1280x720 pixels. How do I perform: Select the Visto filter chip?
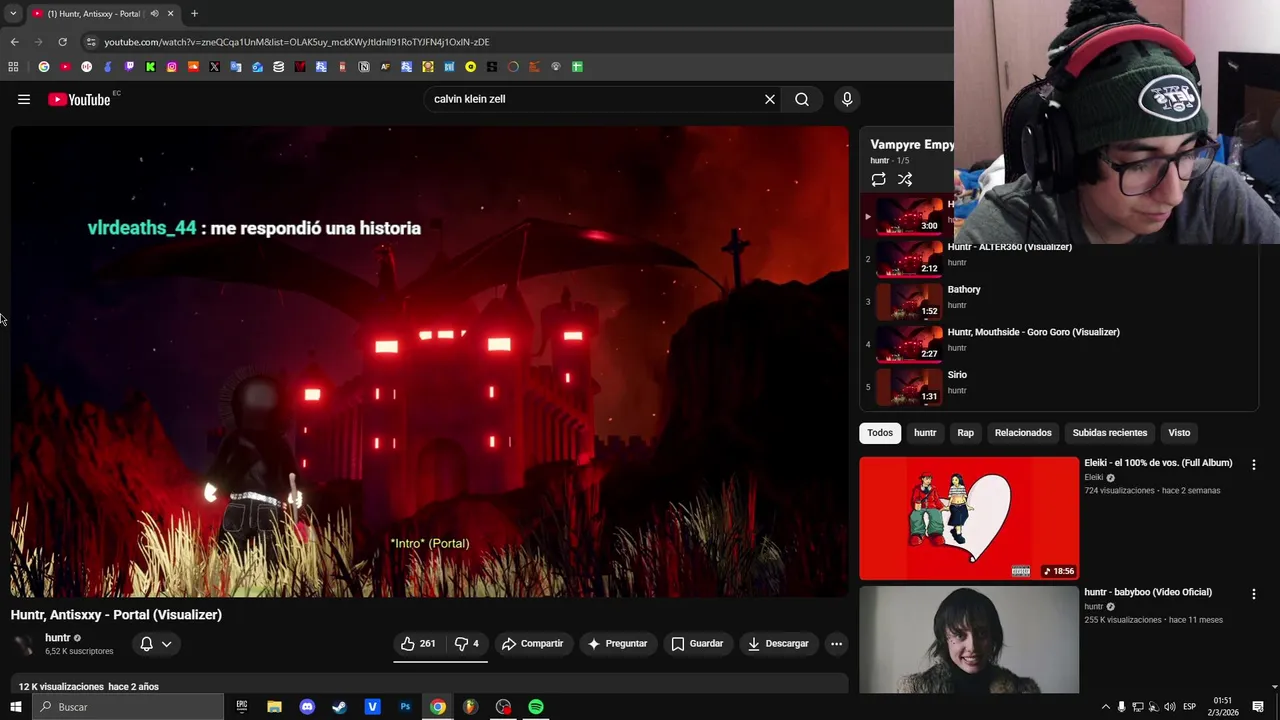(x=1179, y=433)
